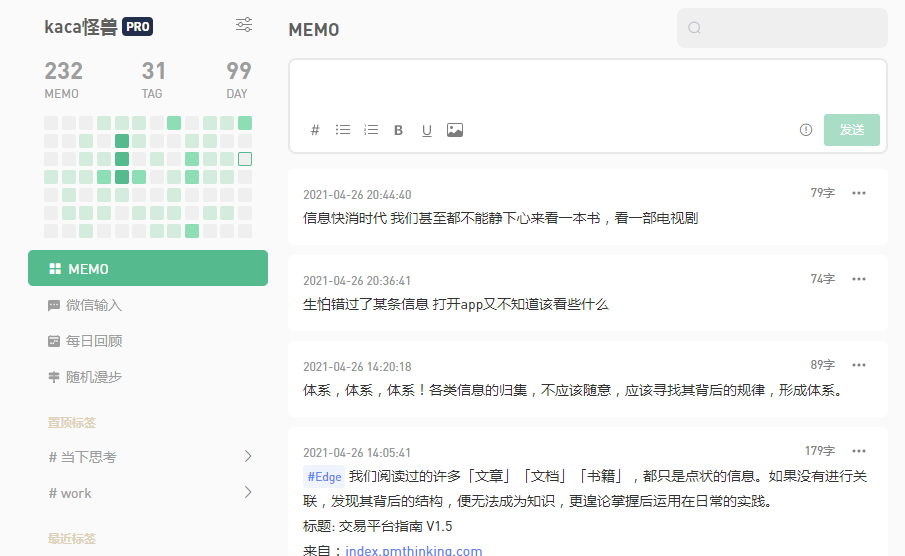Click the #Edge tag in the memo
905x556 pixels.
point(324,476)
